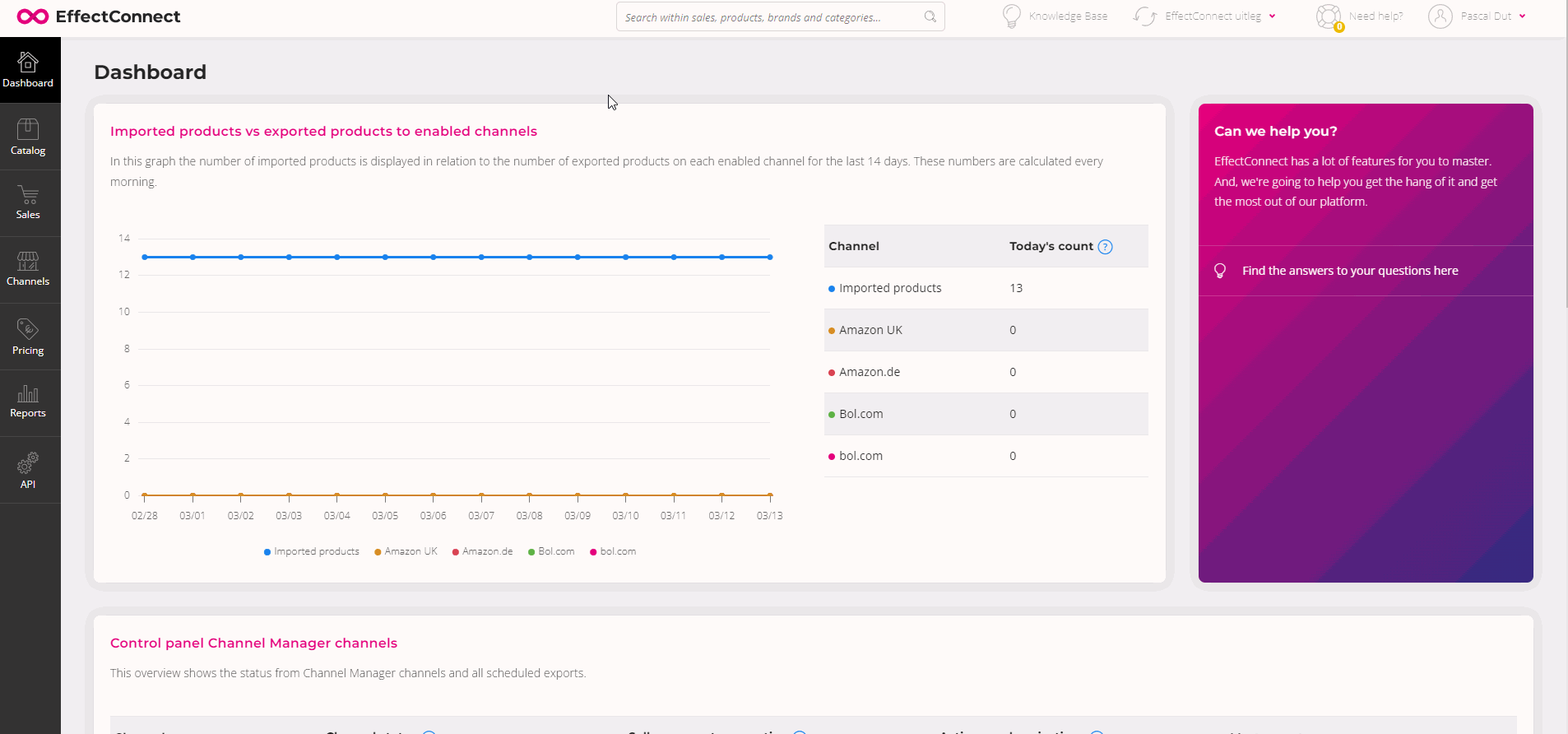Screen dimensions: 1568x734
Task: Expand the EffectConnect uitleg dropdown
Action: (1205, 16)
